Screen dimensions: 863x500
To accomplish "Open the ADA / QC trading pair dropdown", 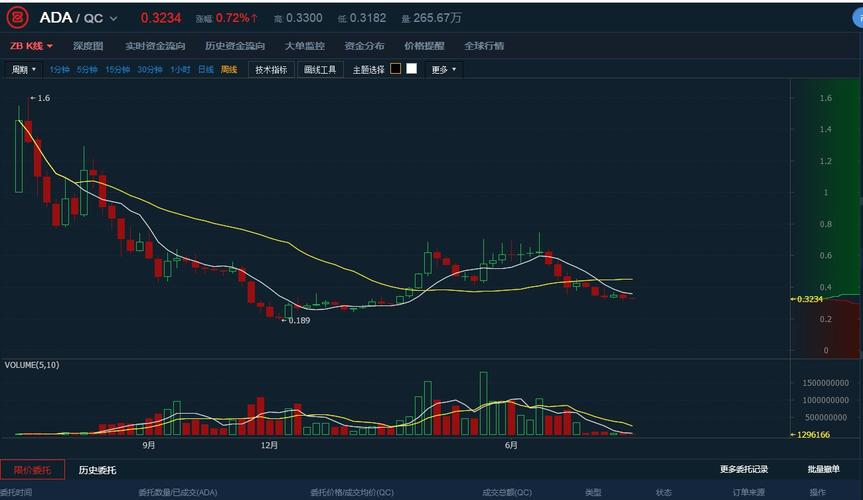I will click(78, 18).
